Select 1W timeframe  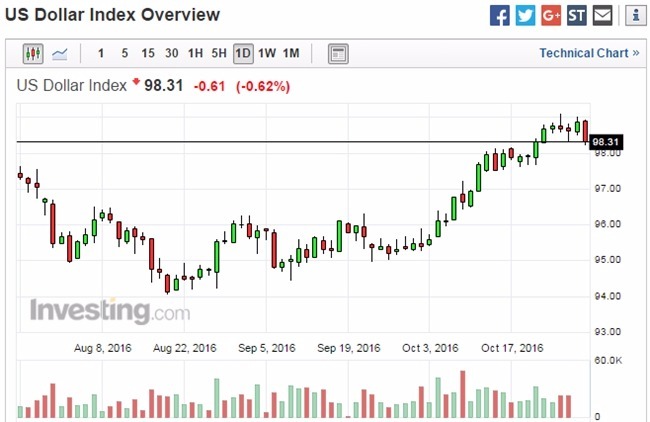pos(267,53)
